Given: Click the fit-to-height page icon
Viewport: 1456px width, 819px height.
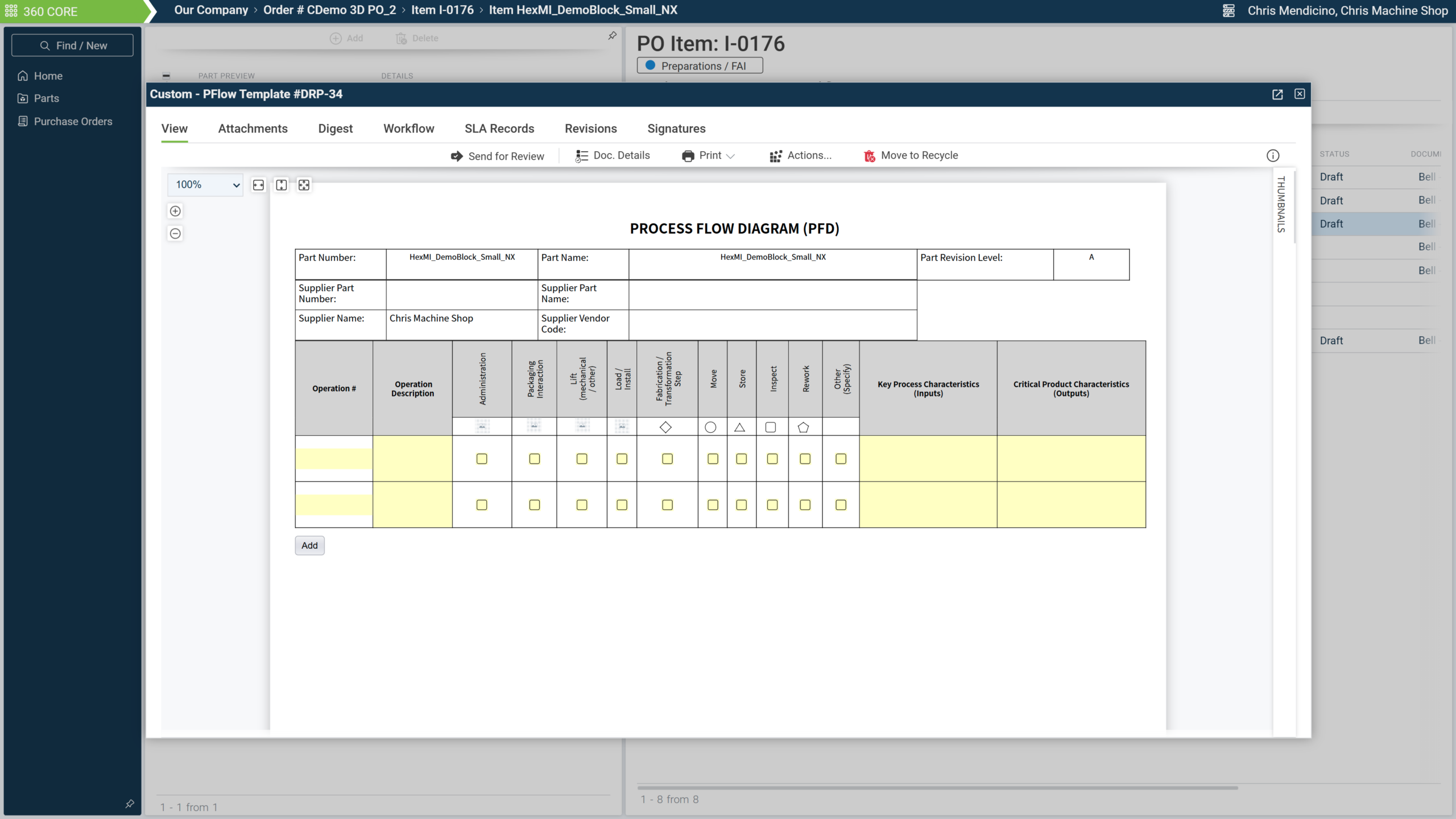Looking at the screenshot, I should pos(282,185).
